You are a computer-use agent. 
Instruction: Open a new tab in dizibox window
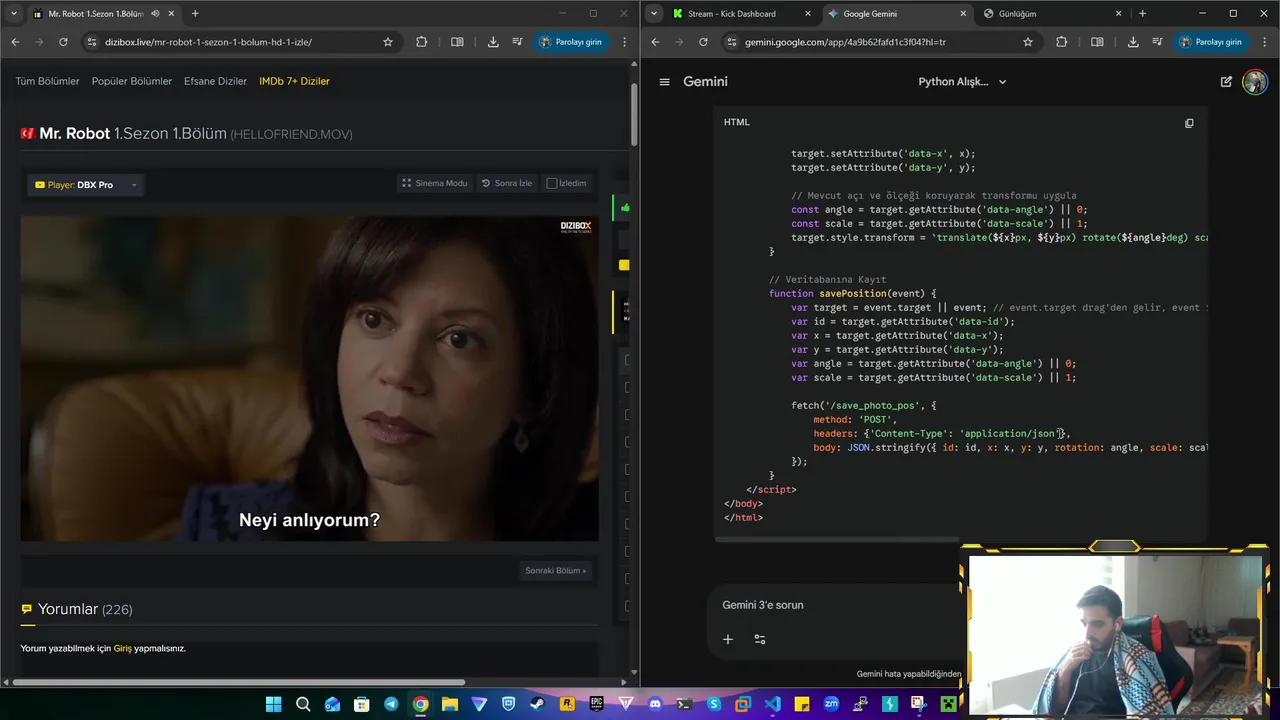pyautogui.click(x=195, y=14)
